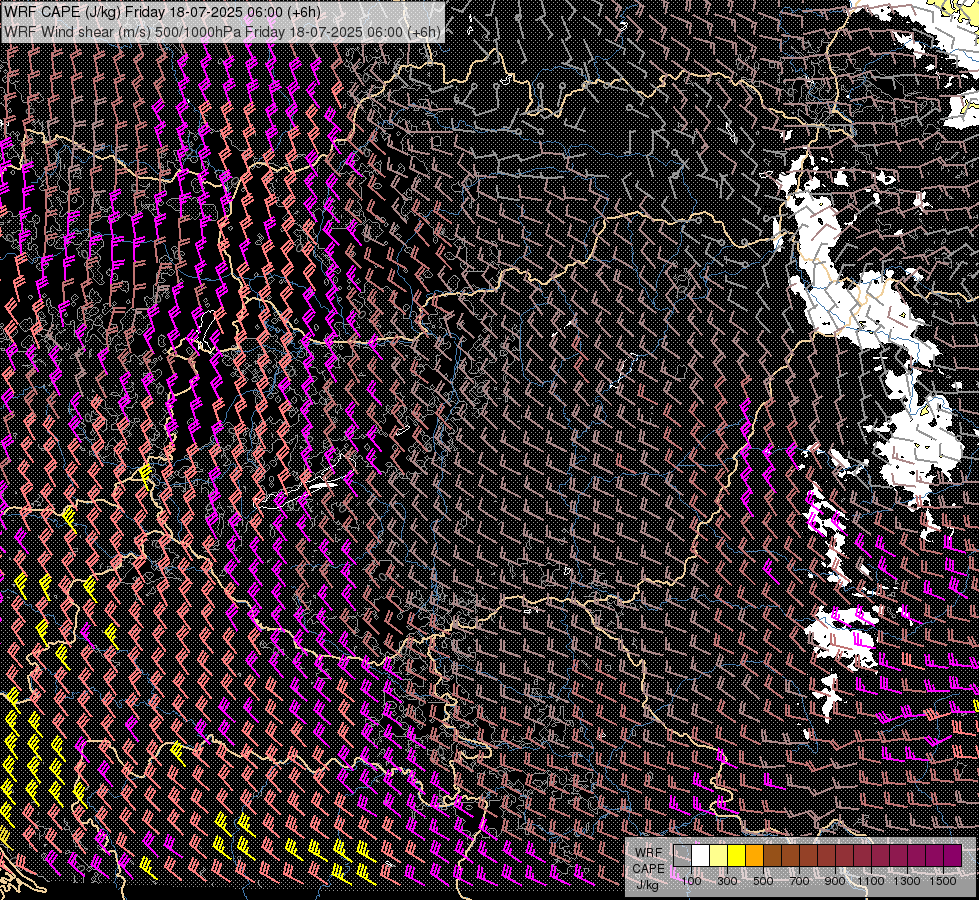Click the '1500' legend label
979x900 pixels.
(943, 881)
